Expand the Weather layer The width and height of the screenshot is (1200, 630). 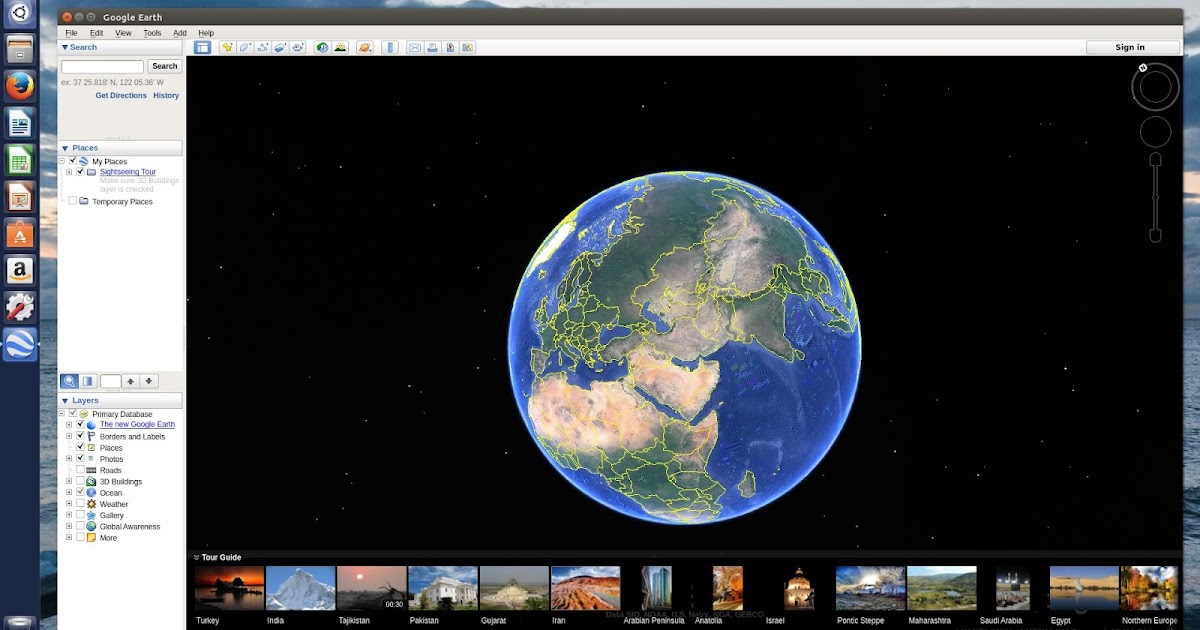(x=69, y=504)
